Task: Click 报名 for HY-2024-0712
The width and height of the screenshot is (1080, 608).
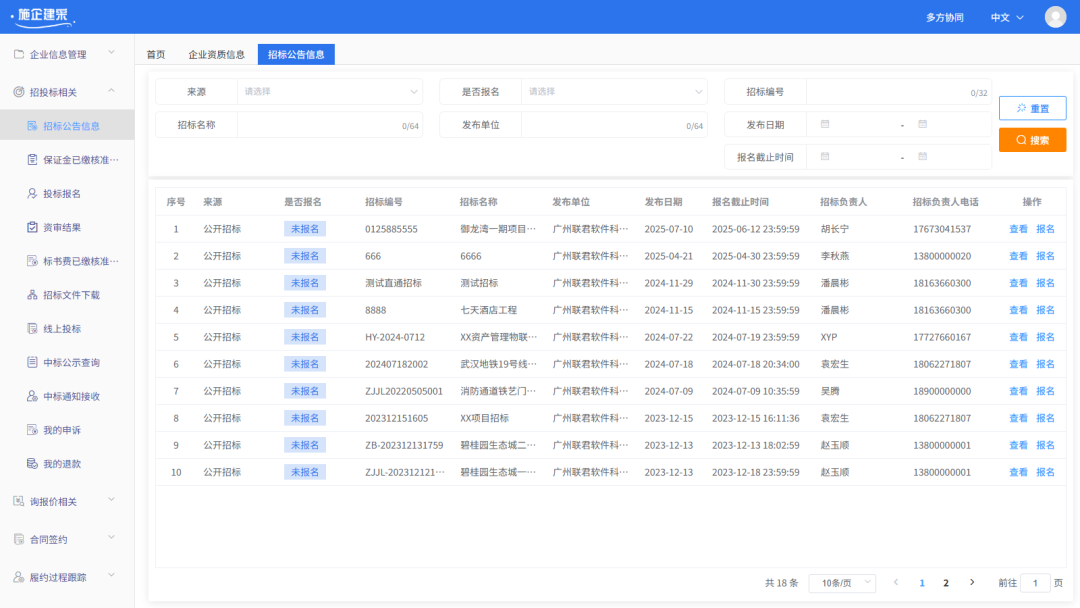Action: (x=1046, y=337)
